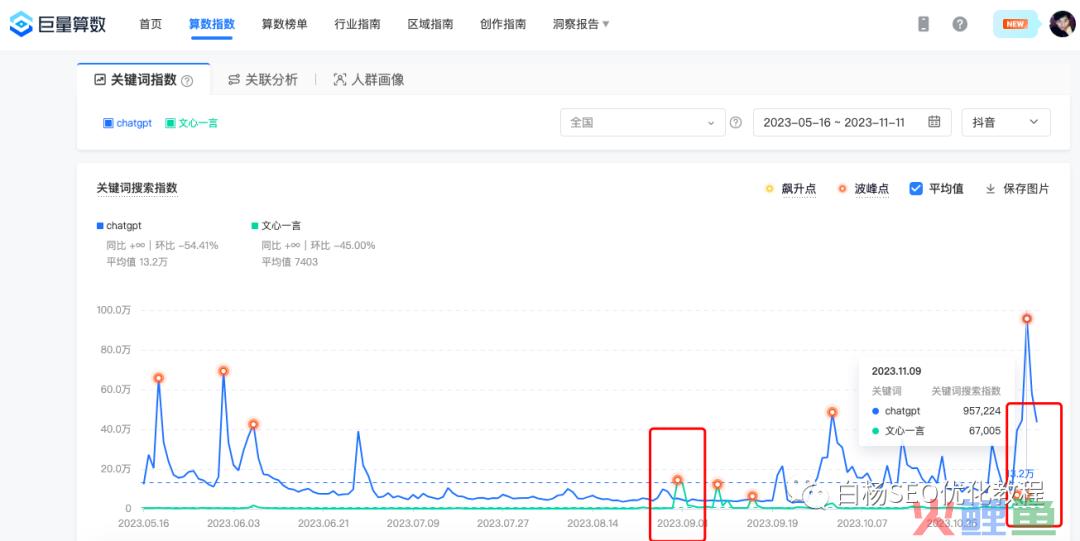Click the 巨量算数 logo icon
The width and height of the screenshot is (1080, 541).
click(21, 24)
